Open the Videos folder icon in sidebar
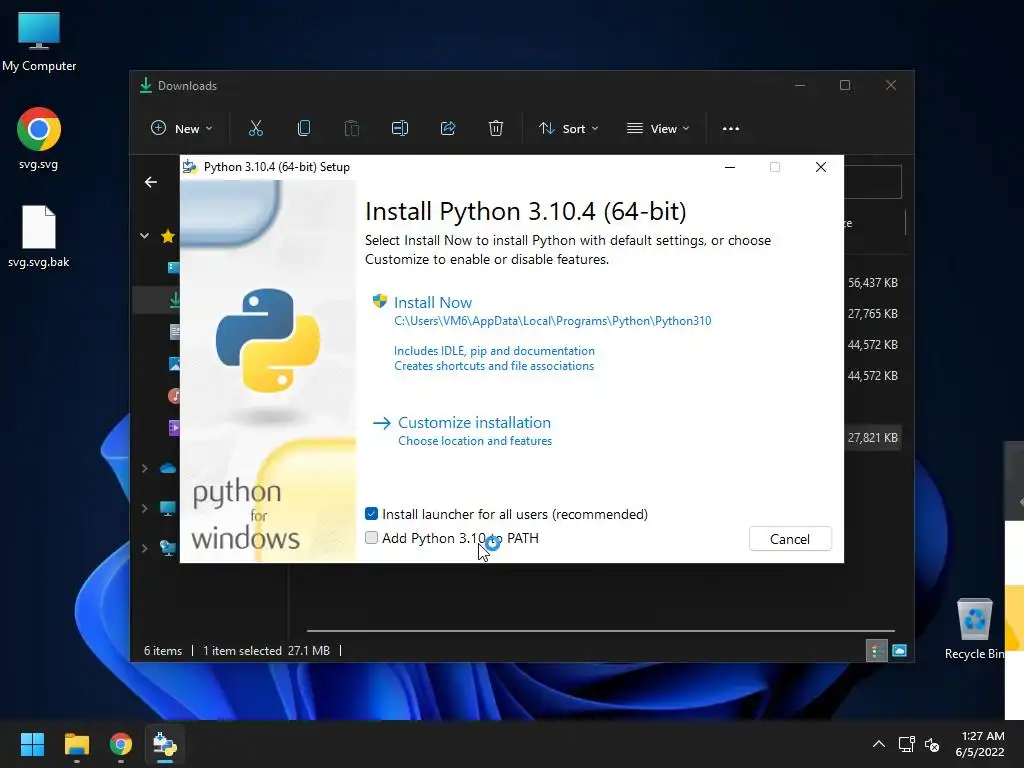The image size is (1024, 768). click(x=174, y=428)
